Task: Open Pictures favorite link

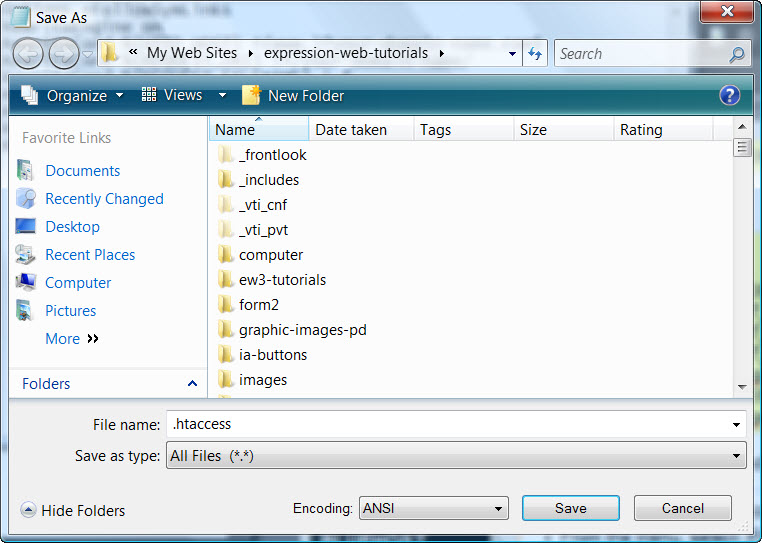Action: [x=70, y=311]
